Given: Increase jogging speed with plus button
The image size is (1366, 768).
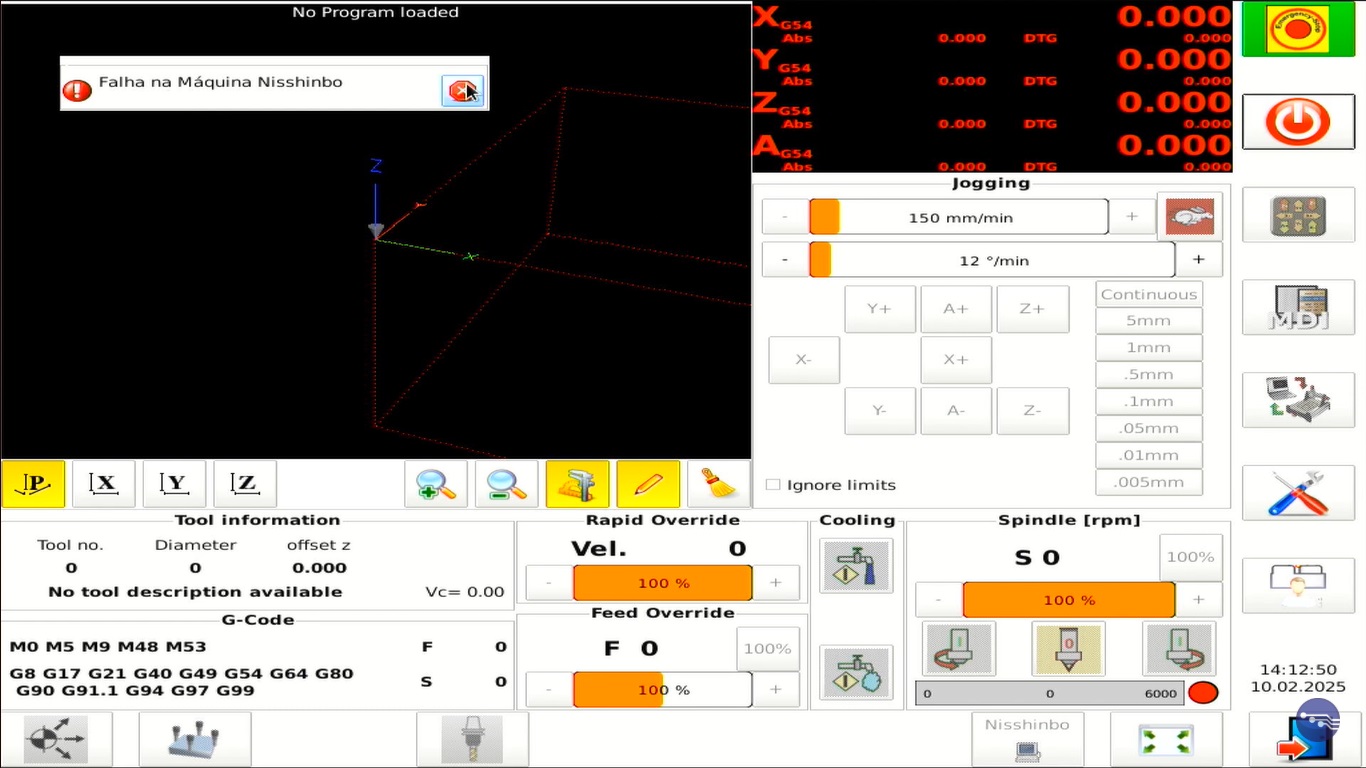Looking at the screenshot, I should click(x=1132, y=217).
